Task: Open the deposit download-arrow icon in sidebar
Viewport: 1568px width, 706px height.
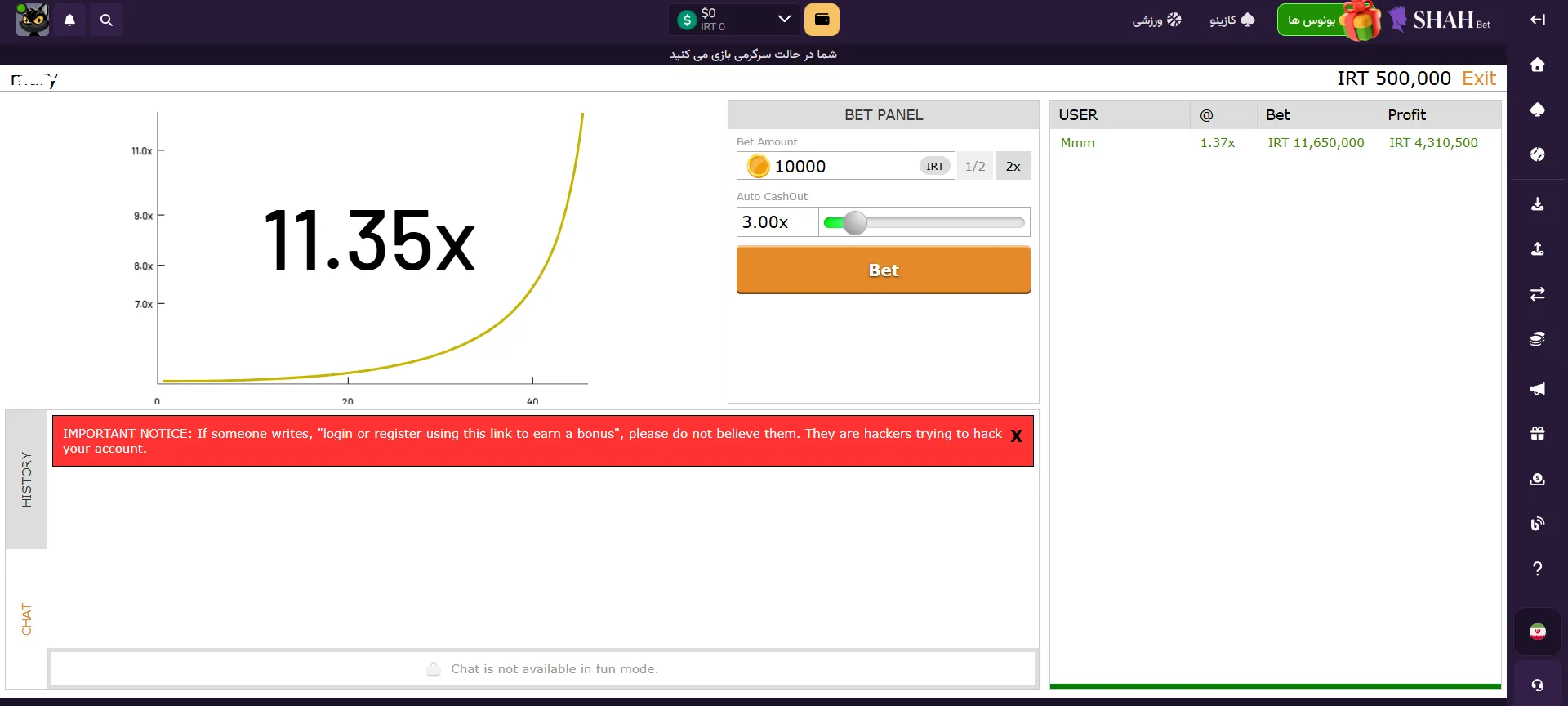Action: (x=1537, y=203)
